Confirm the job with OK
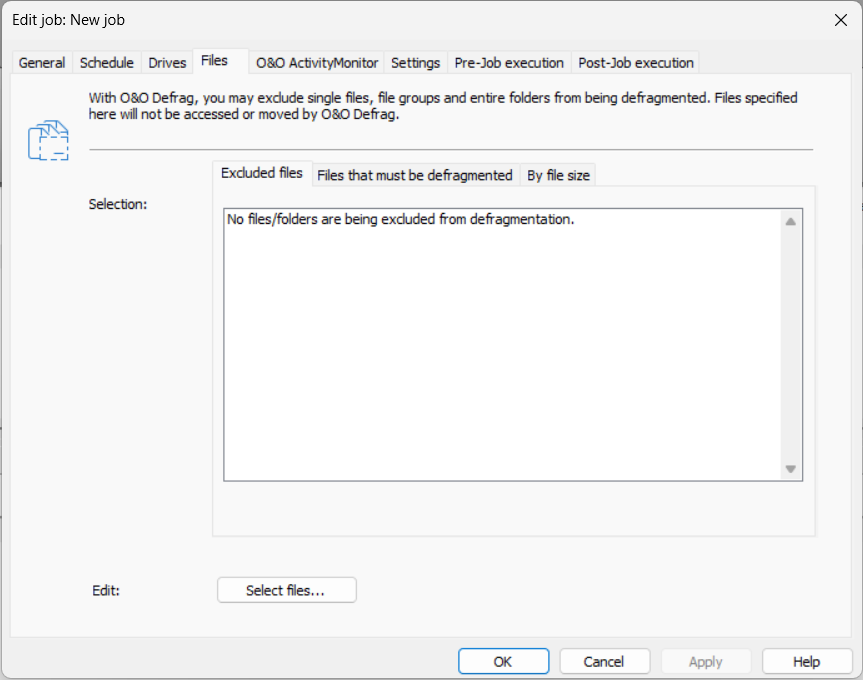 tap(503, 661)
